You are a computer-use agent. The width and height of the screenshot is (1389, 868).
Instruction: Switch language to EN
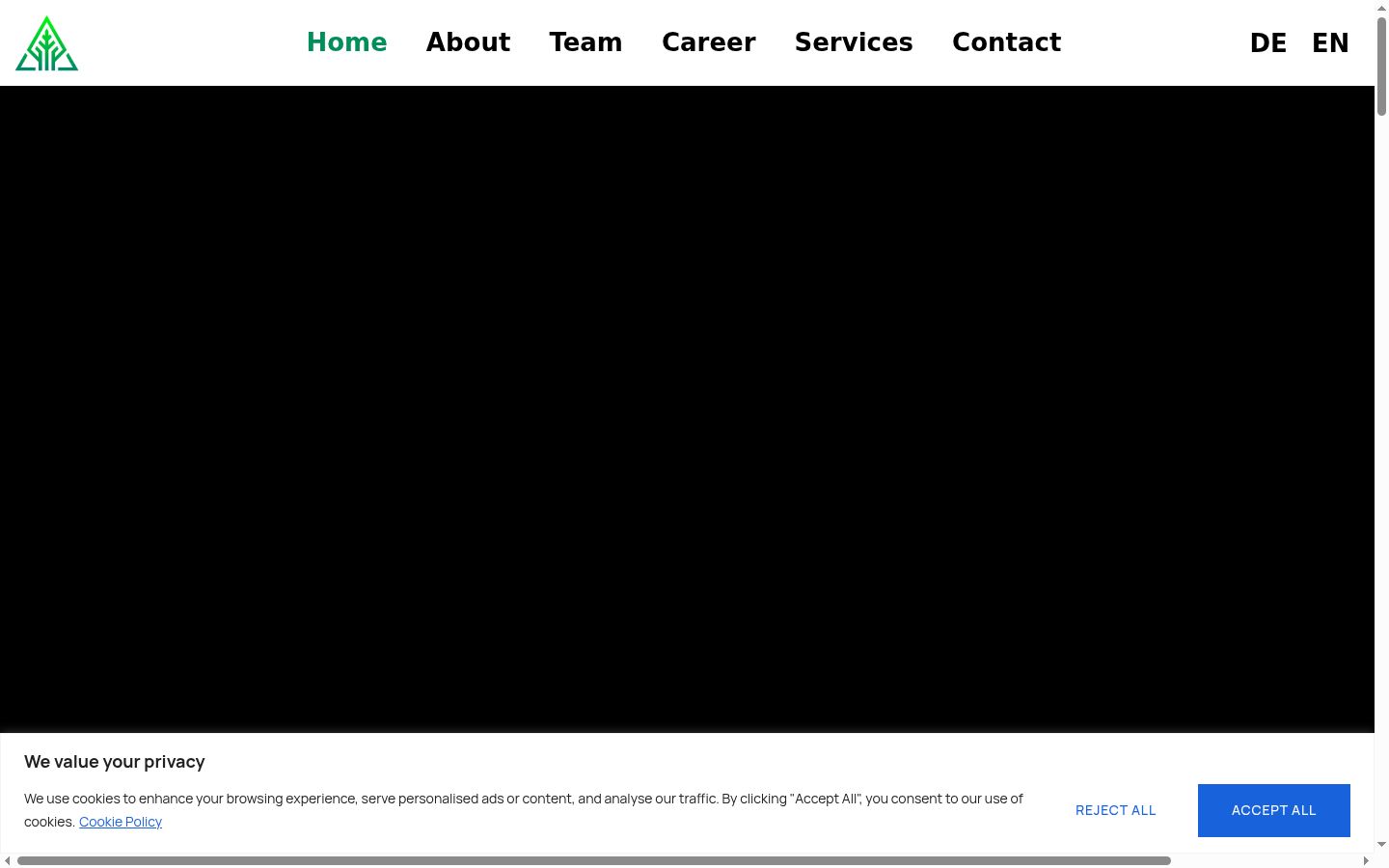[1330, 43]
